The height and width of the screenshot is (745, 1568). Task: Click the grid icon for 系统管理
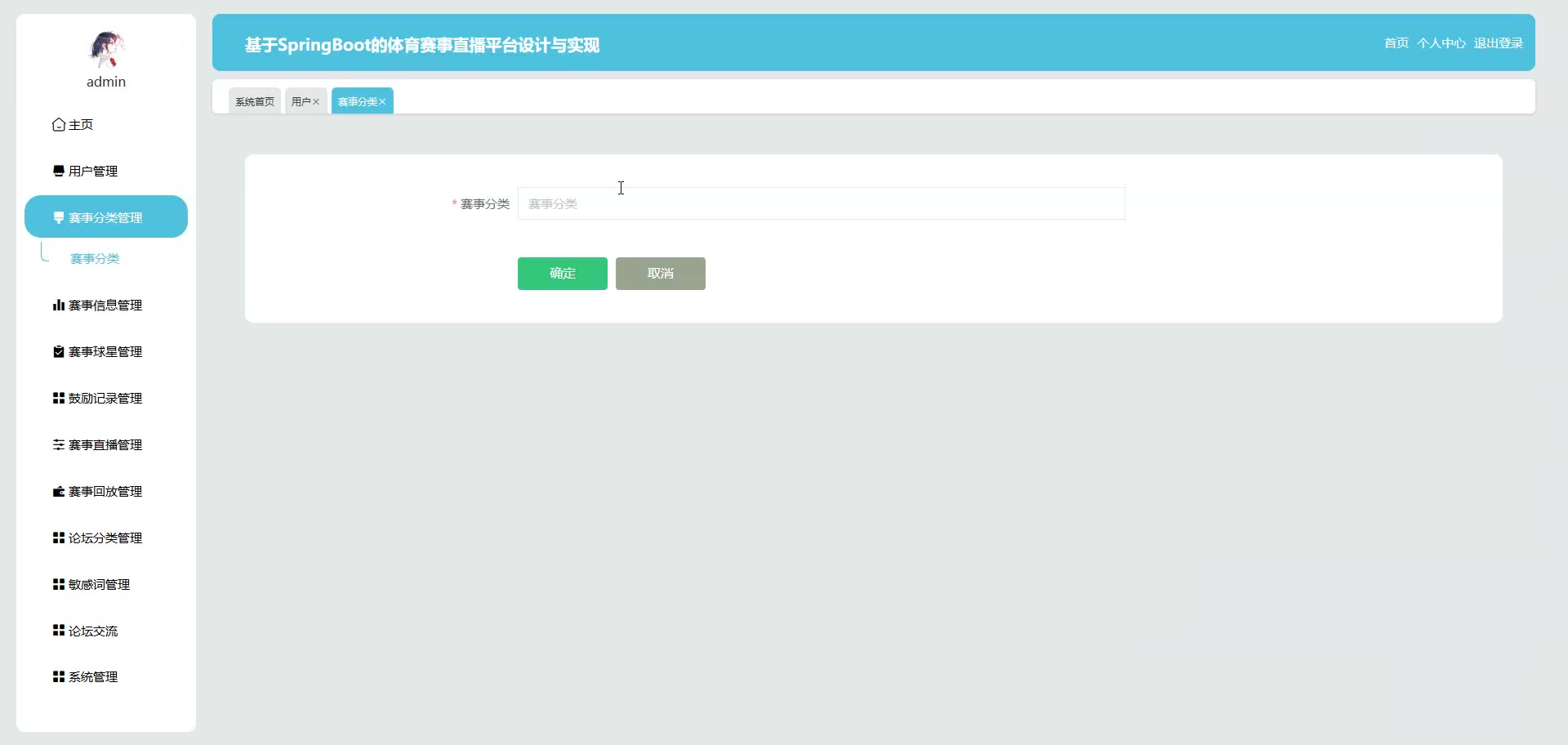(x=59, y=677)
